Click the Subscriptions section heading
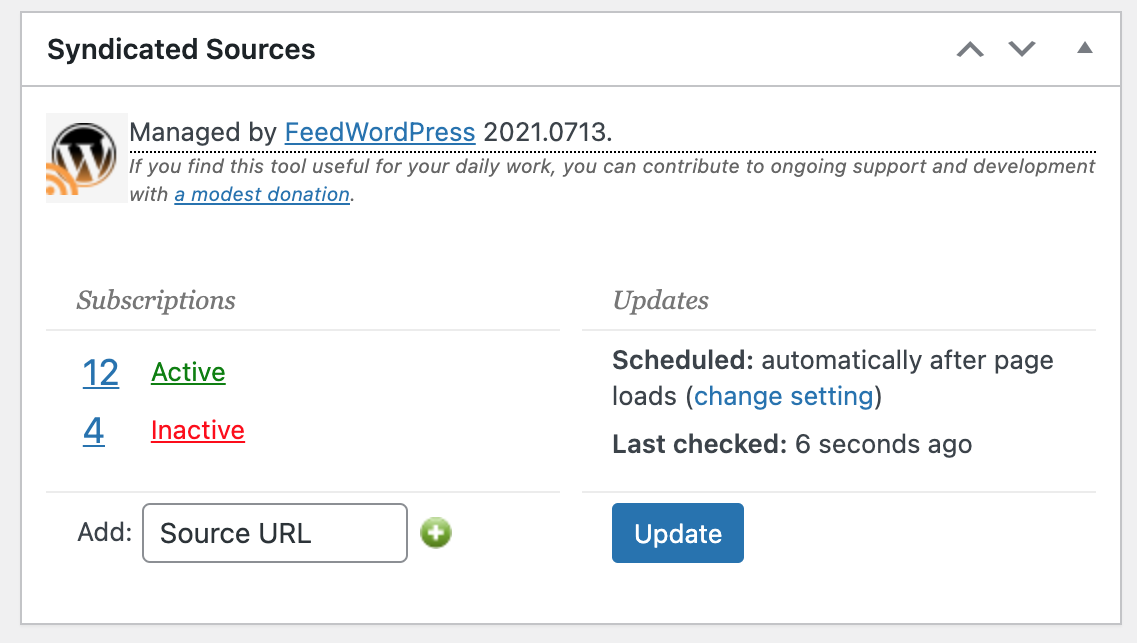1137x643 pixels. [x=156, y=300]
